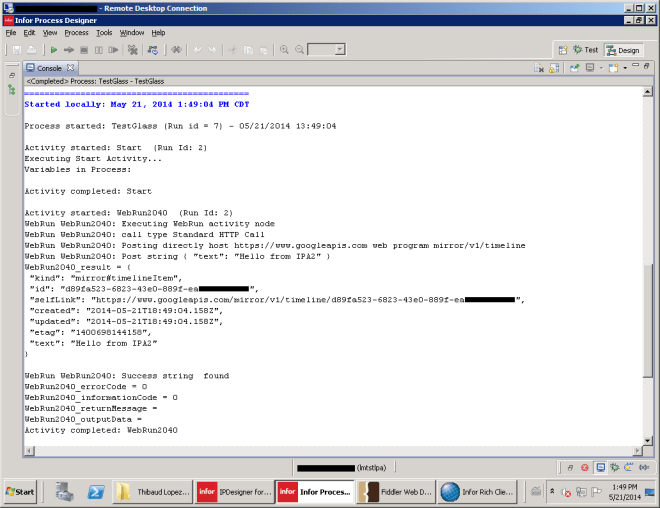This screenshot has height=508, width=660.
Task: Click the Zoom in magnifier icon
Action: [x=285, y=49]
